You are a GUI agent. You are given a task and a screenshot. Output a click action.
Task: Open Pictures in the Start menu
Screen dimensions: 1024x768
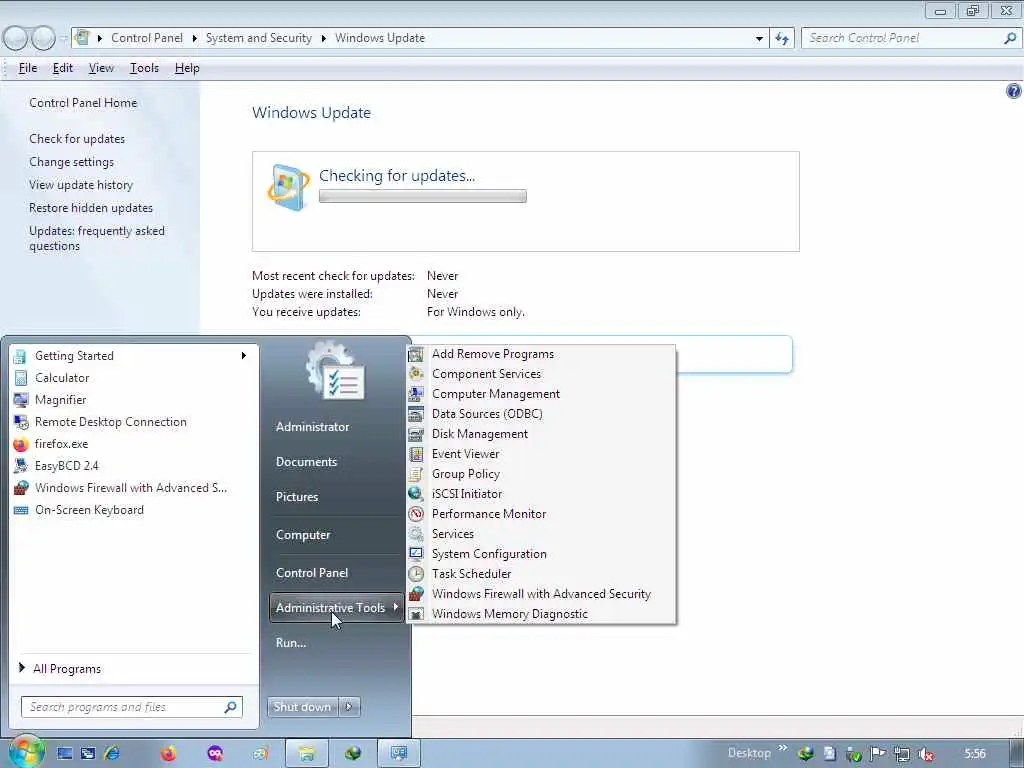click(296, 497)
